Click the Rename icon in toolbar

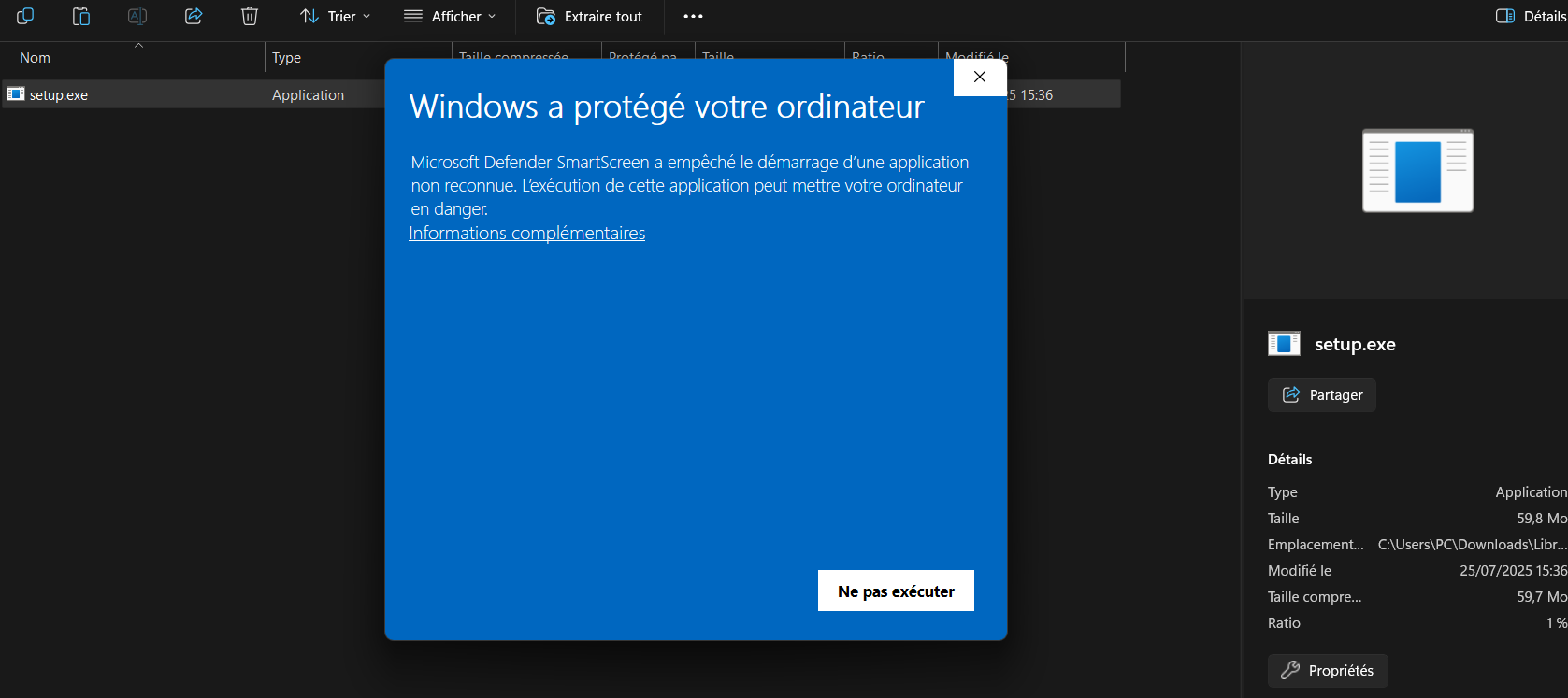(137, 16)
